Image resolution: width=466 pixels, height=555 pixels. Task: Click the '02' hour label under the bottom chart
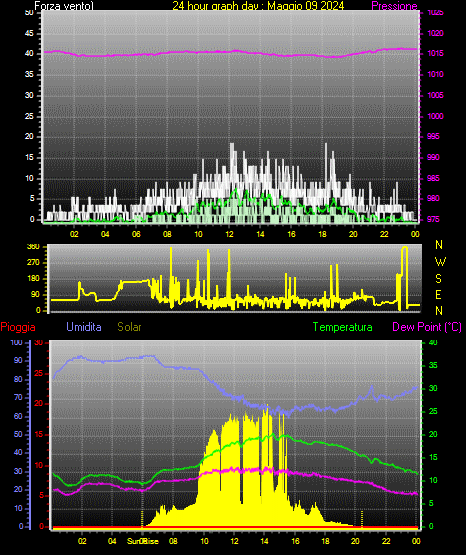pyautogui.click(x=82, y=541)
